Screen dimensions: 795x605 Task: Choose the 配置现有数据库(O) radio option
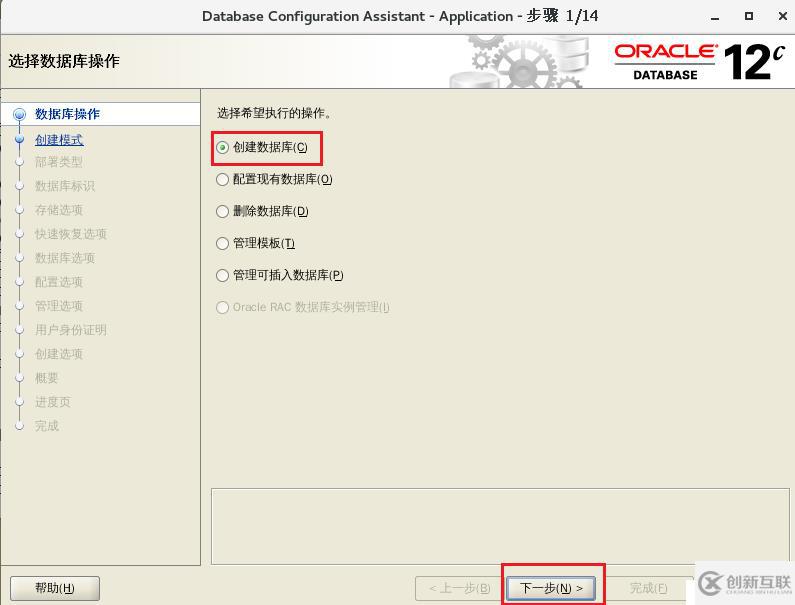274,180
